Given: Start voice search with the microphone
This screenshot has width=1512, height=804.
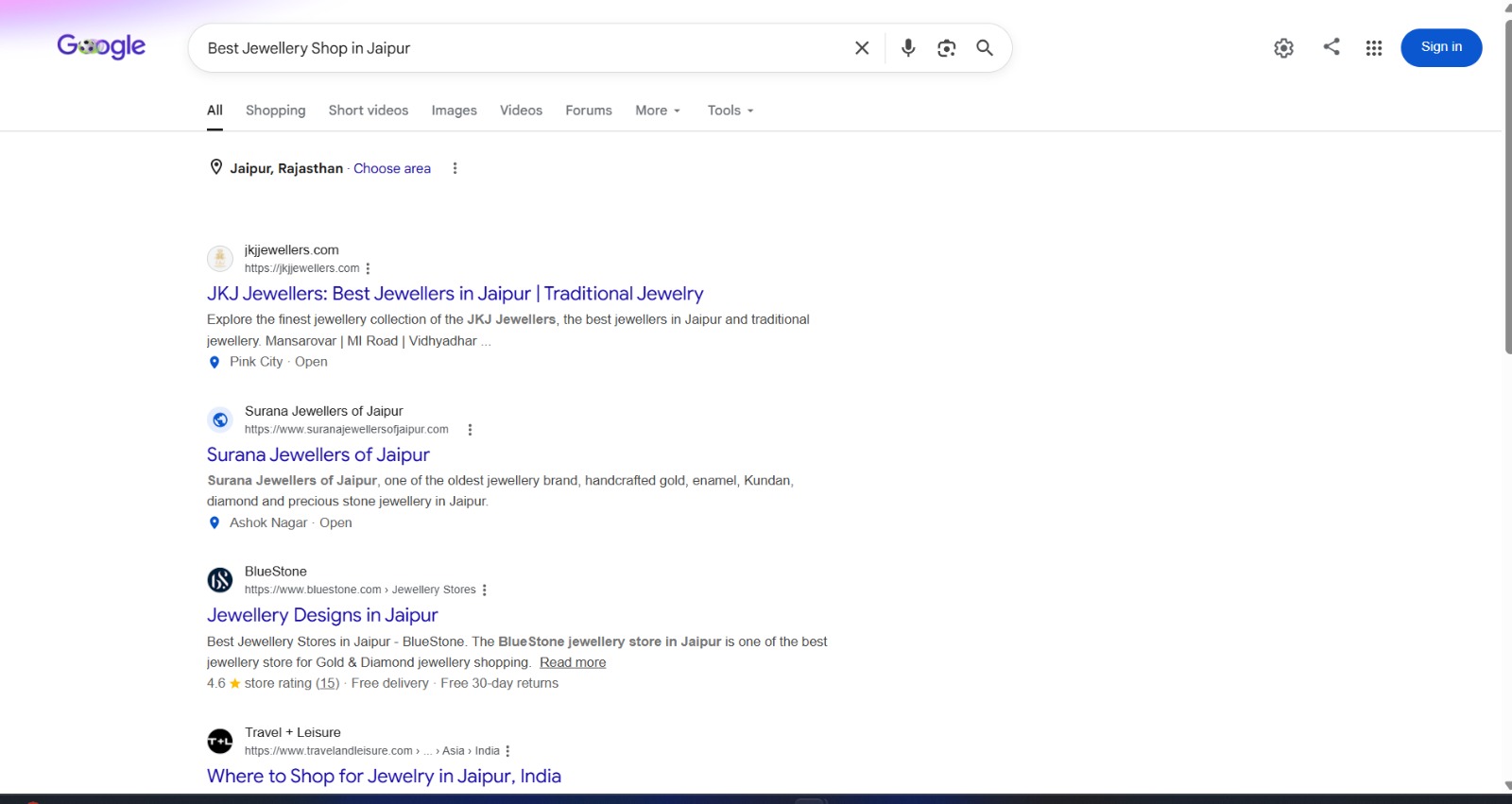Looking at the screenshot, I should 908,48.
